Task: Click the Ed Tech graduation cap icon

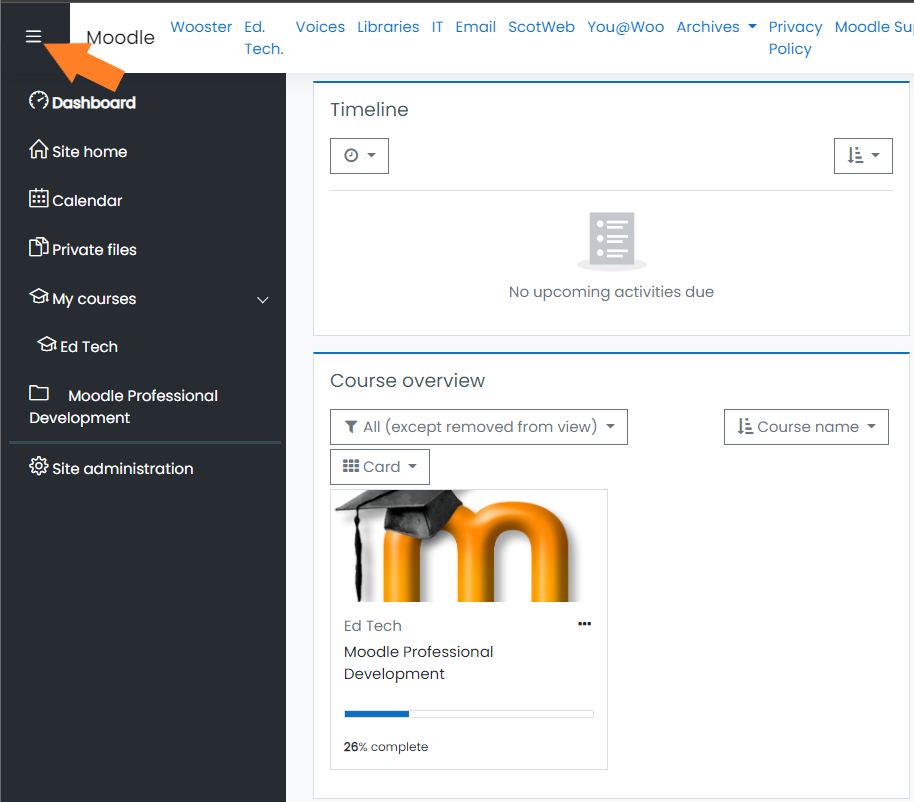Action: [47, 344]
